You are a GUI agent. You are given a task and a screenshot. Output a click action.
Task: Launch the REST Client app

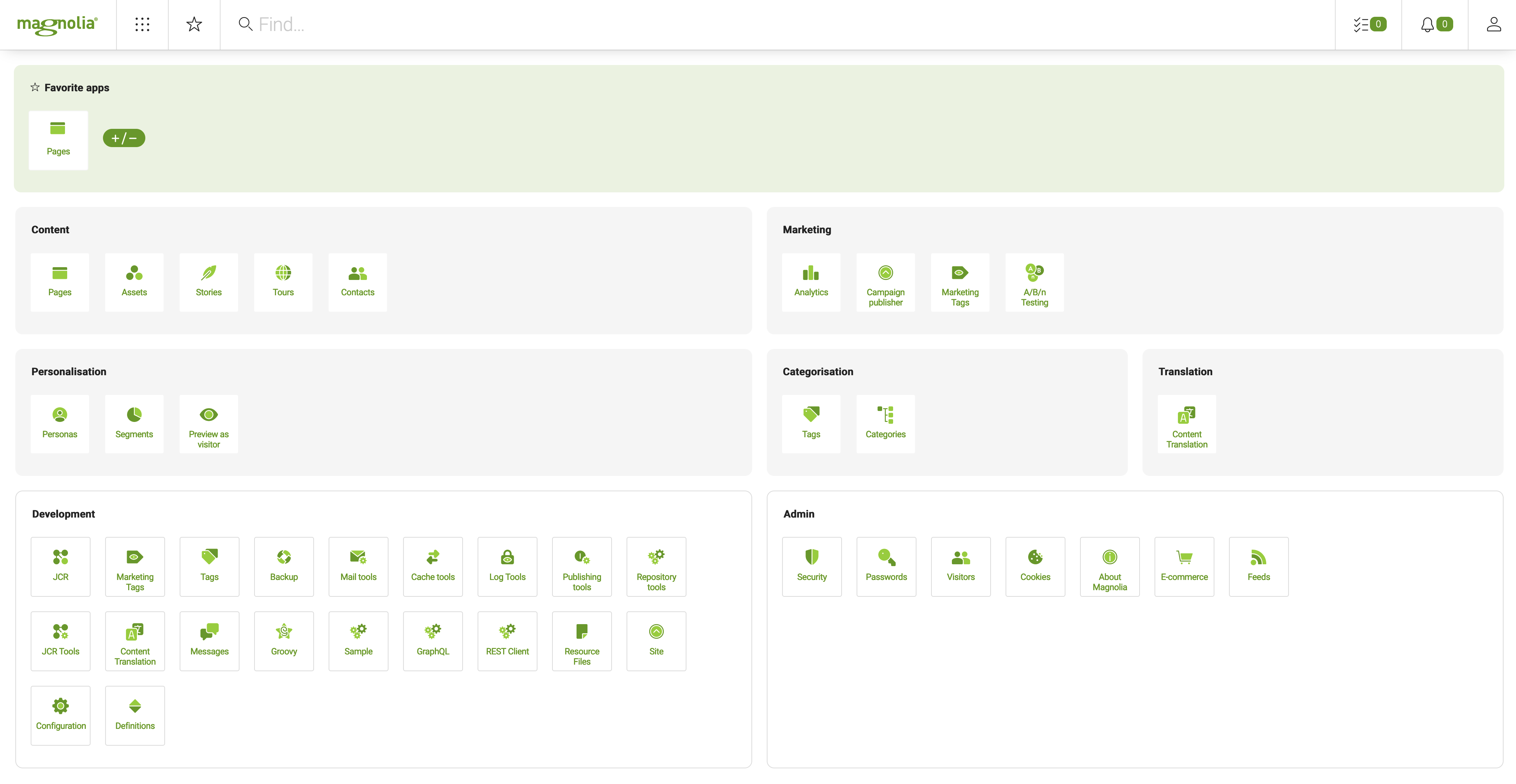pos(507,641)
